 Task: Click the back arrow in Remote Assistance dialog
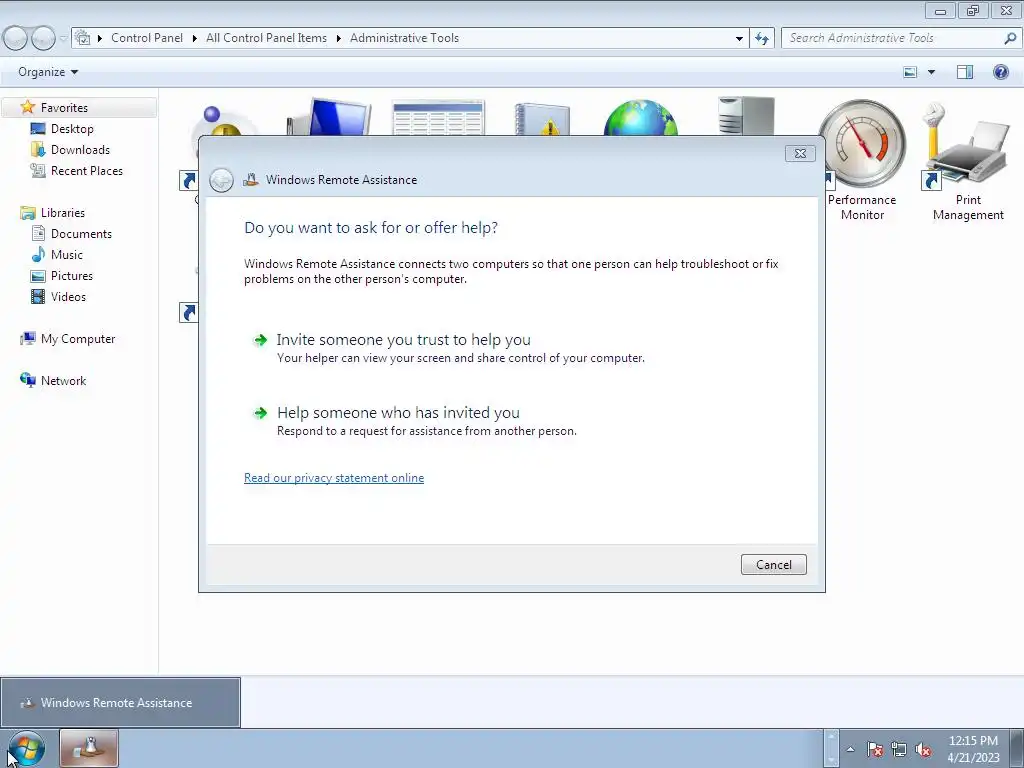coord(221,180)
